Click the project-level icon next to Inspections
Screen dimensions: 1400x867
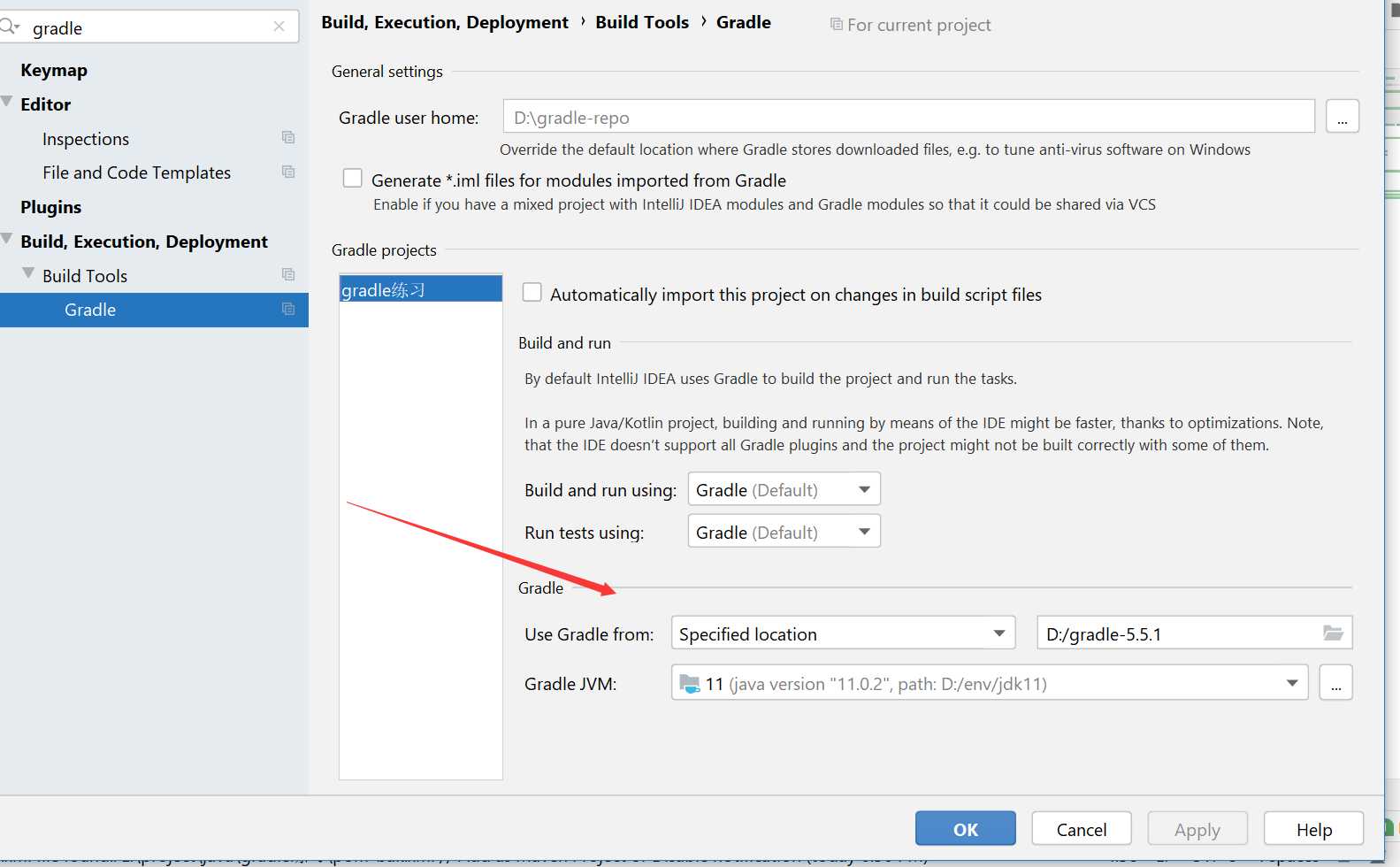[288, 137]
